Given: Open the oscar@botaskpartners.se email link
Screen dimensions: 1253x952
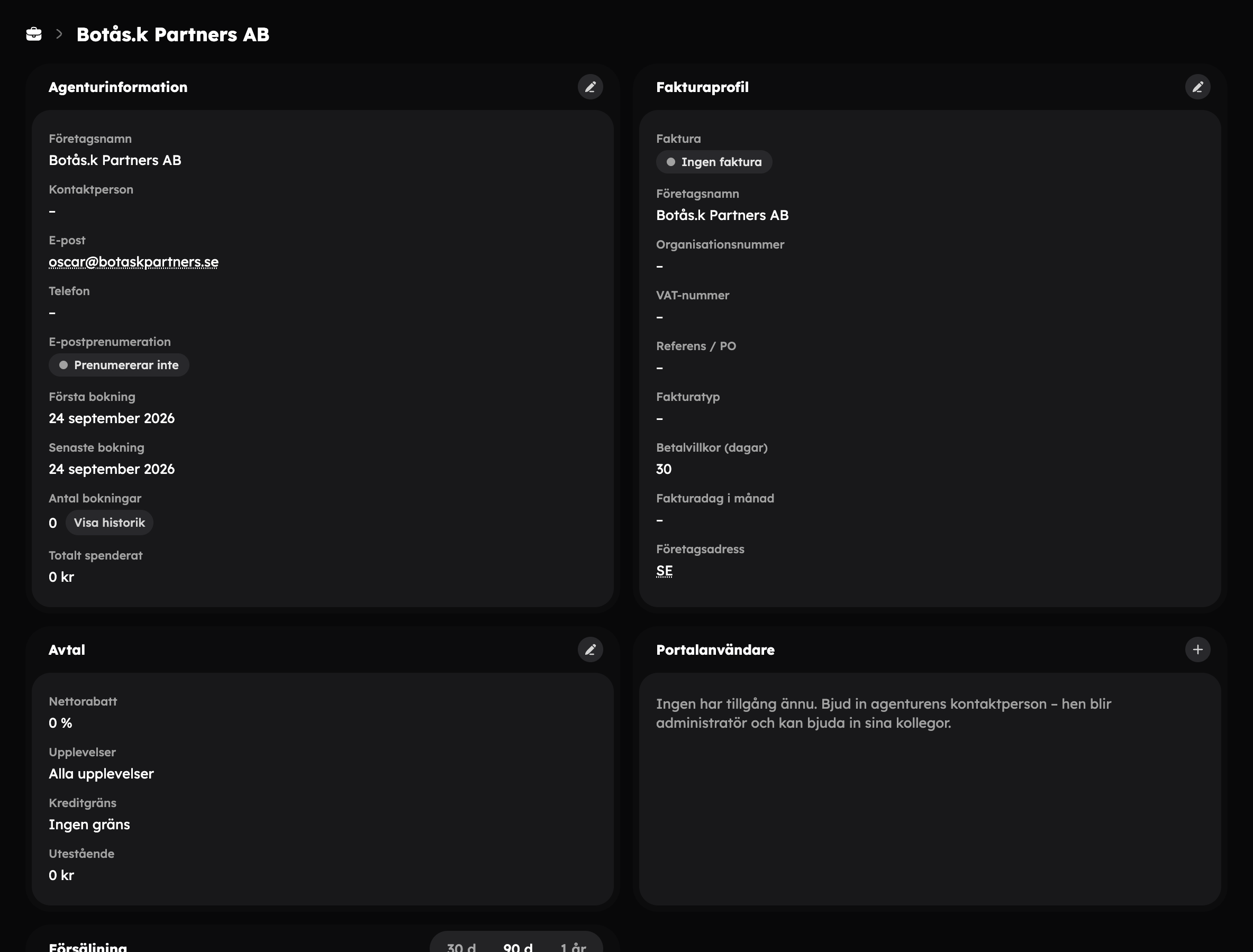Looking at the screenshot, I should pos(134,262).
